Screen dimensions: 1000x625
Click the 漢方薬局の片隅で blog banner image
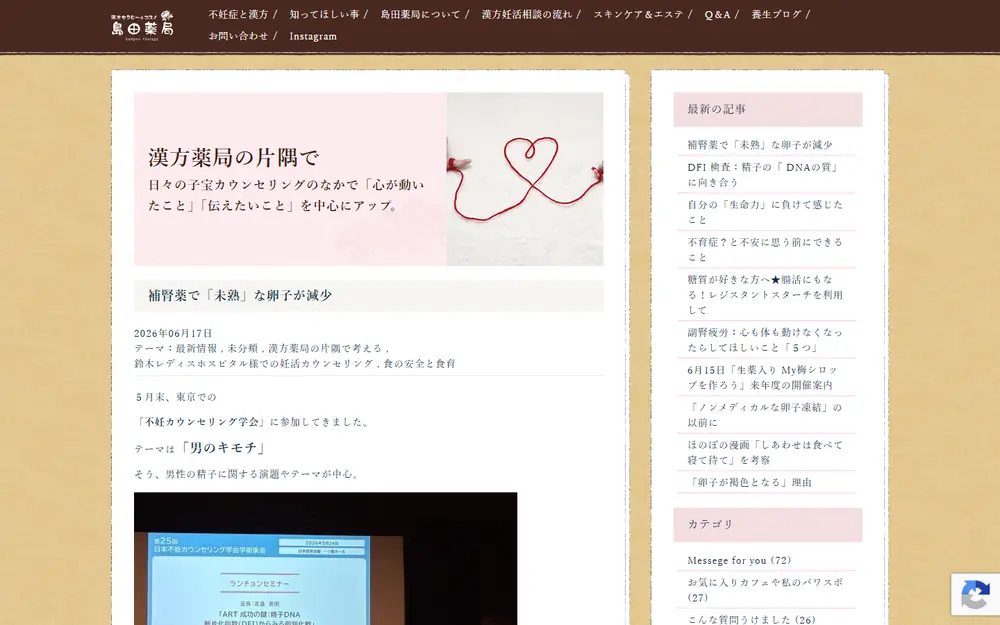[369, 179]
